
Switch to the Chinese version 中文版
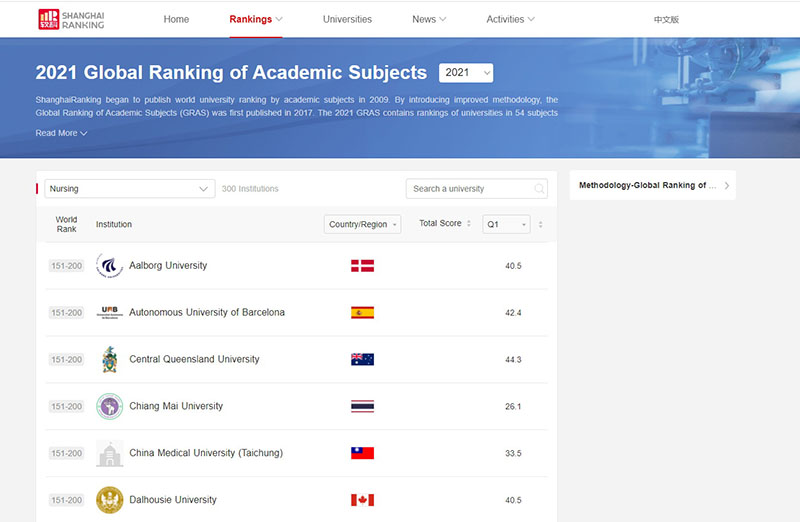[666, 19]
